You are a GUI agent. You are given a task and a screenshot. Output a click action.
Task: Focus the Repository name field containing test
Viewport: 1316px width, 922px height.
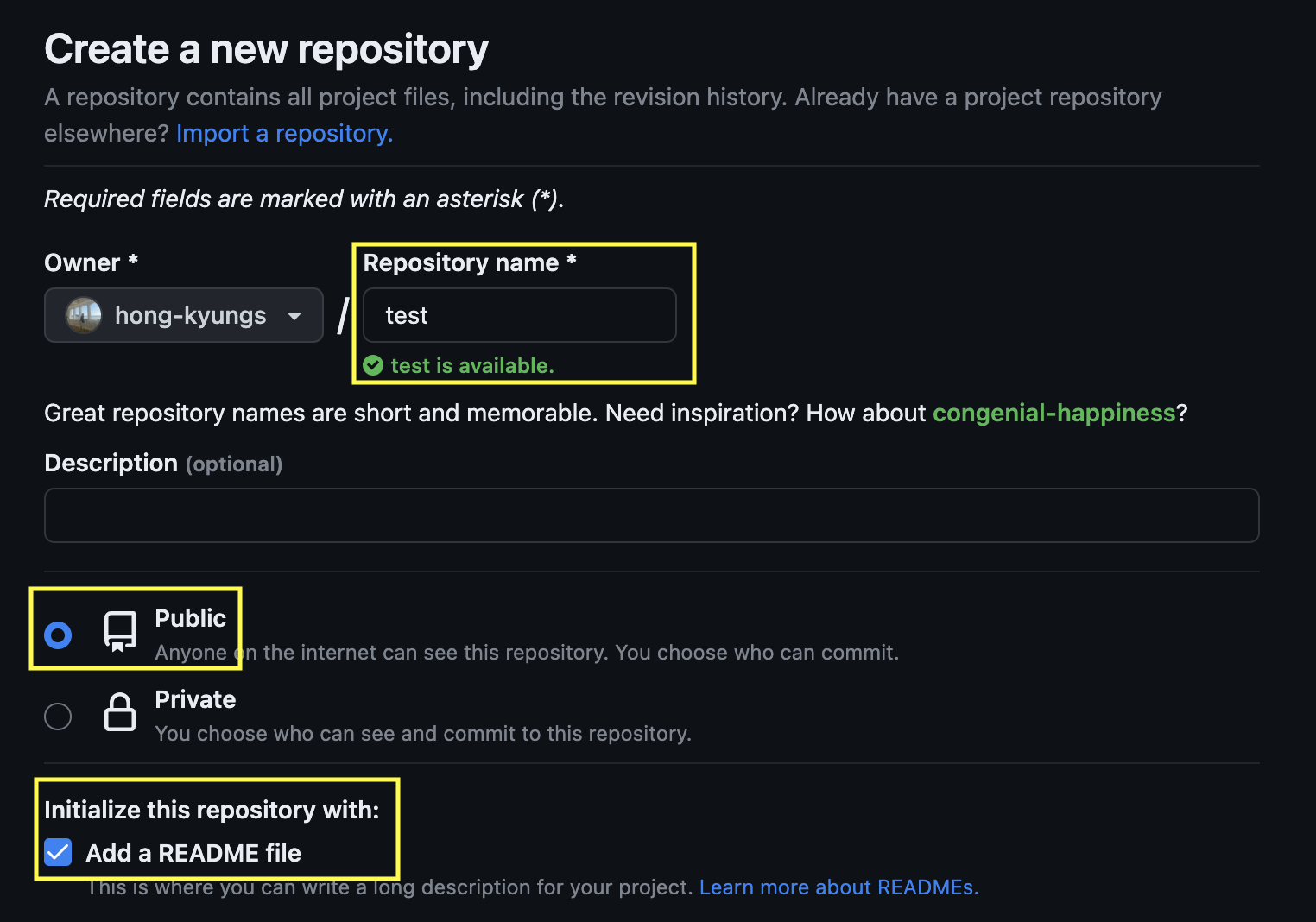[520, 316]
